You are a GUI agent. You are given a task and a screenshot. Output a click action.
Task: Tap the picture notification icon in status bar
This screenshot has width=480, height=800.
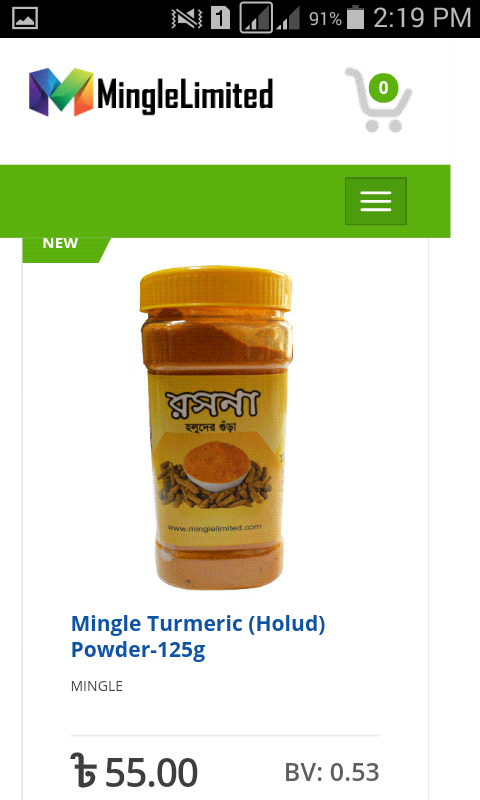tap(25, 19)
